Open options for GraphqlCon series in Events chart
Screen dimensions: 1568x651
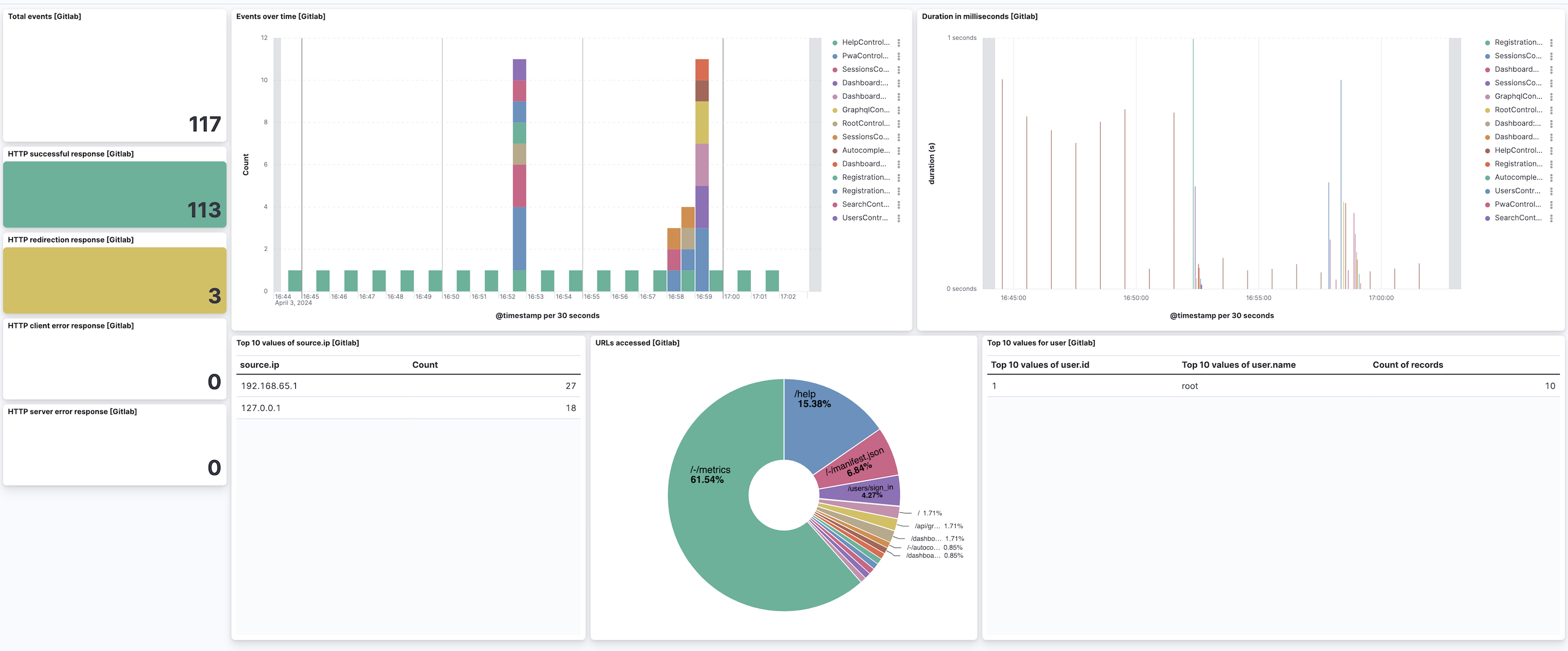[898, 110]
